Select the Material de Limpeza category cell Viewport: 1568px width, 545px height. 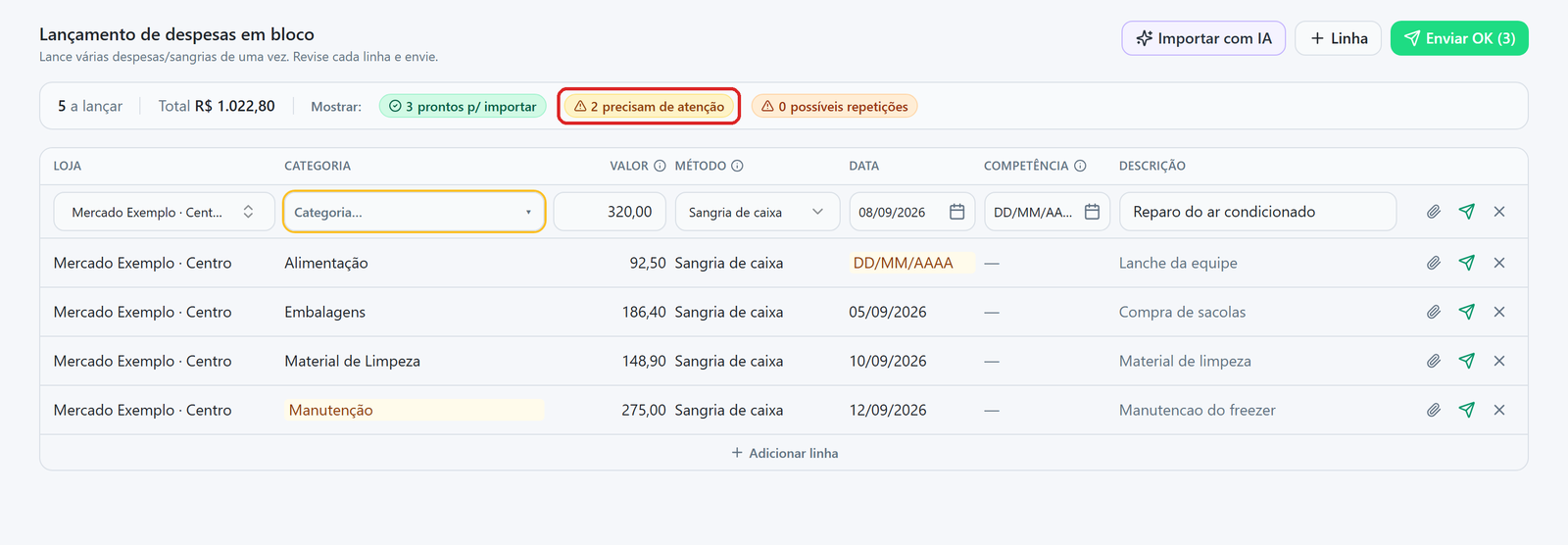pos(352,361)
